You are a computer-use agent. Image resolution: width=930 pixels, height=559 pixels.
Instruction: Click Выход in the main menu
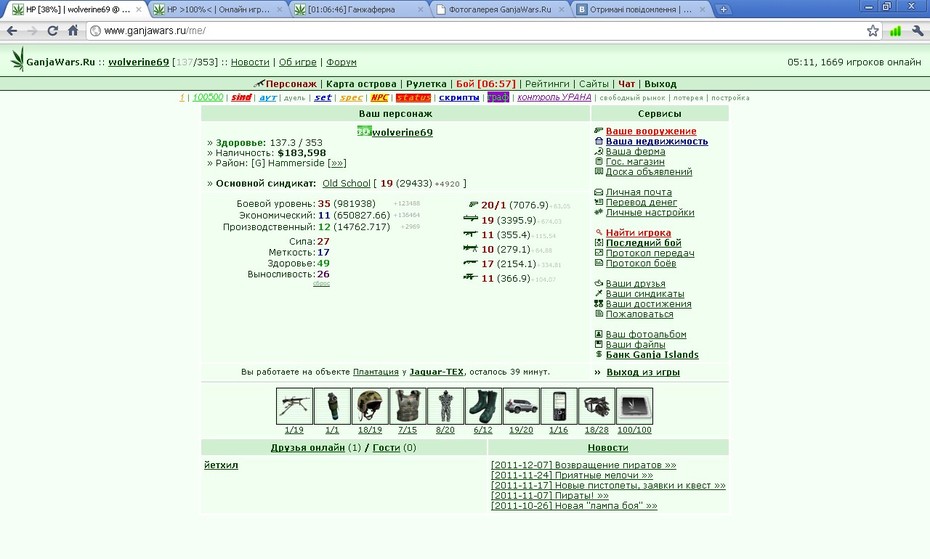pyautogui.click(x=661, y=84)
